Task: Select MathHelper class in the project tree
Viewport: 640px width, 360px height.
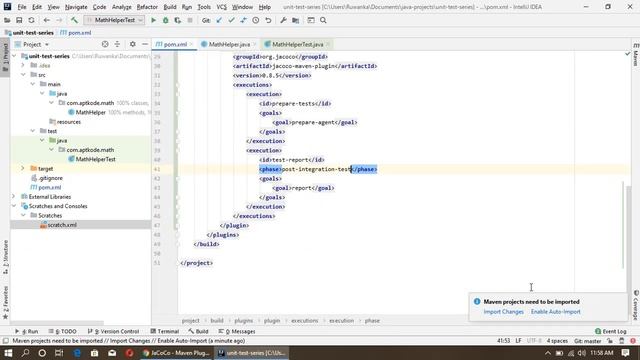Action: click(x=90, y=112)
